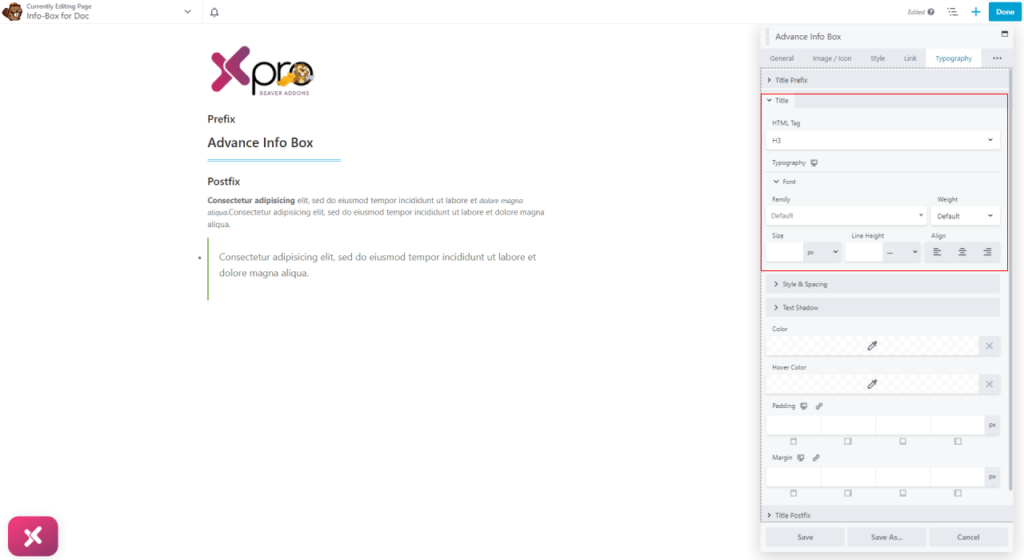Screen dimensions: 1024x560
Task: Click the Padding responsive device icon
Action: tap(804, 406)
